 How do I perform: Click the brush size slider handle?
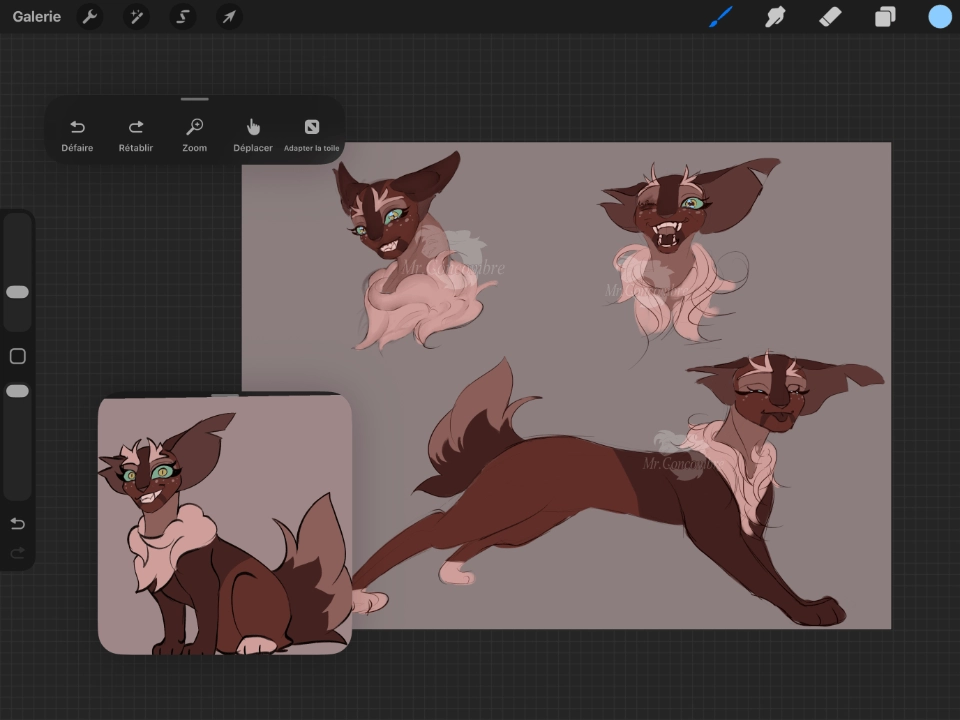tap(17, 292)
